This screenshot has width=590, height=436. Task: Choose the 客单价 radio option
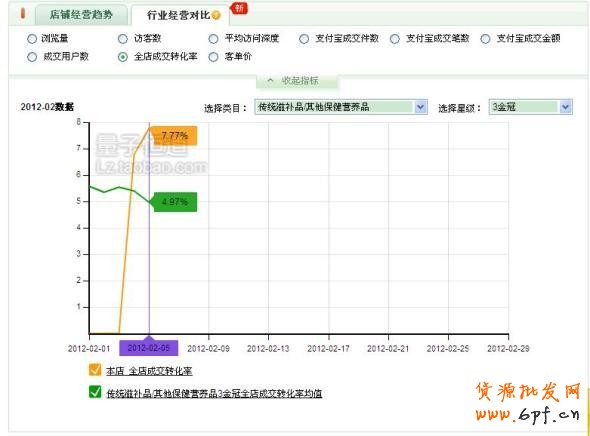pyautogui.click(x=213, y=57)
